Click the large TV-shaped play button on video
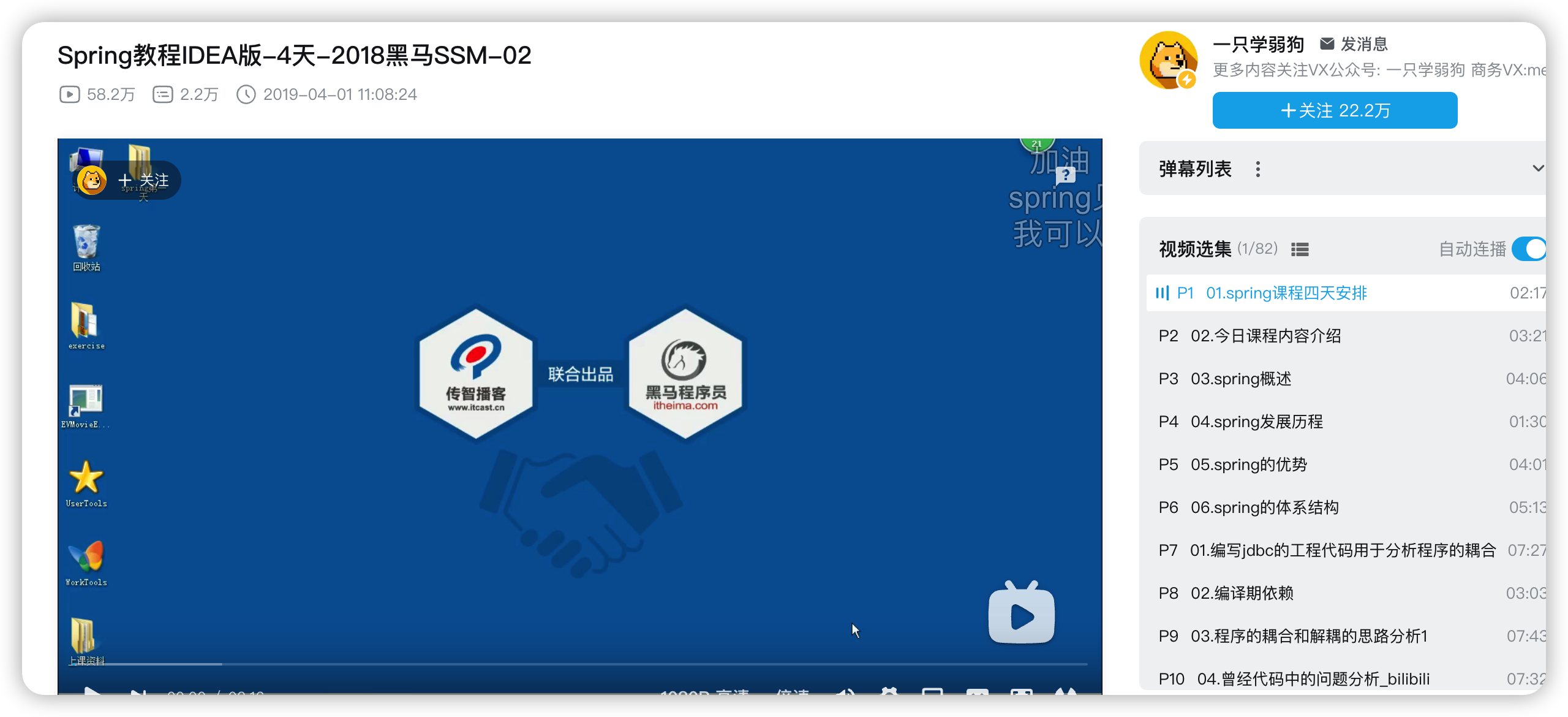 pyautogui.click(x=1021, y=613)
